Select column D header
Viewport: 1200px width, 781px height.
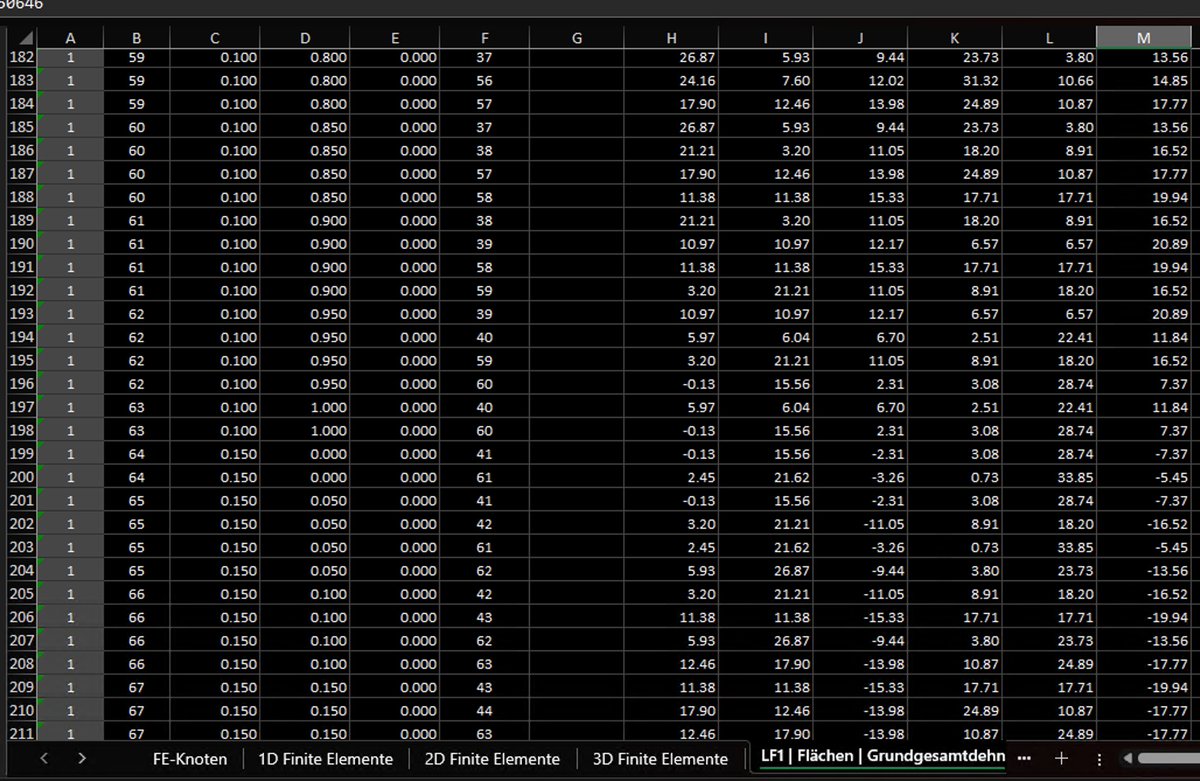[305, 37]
